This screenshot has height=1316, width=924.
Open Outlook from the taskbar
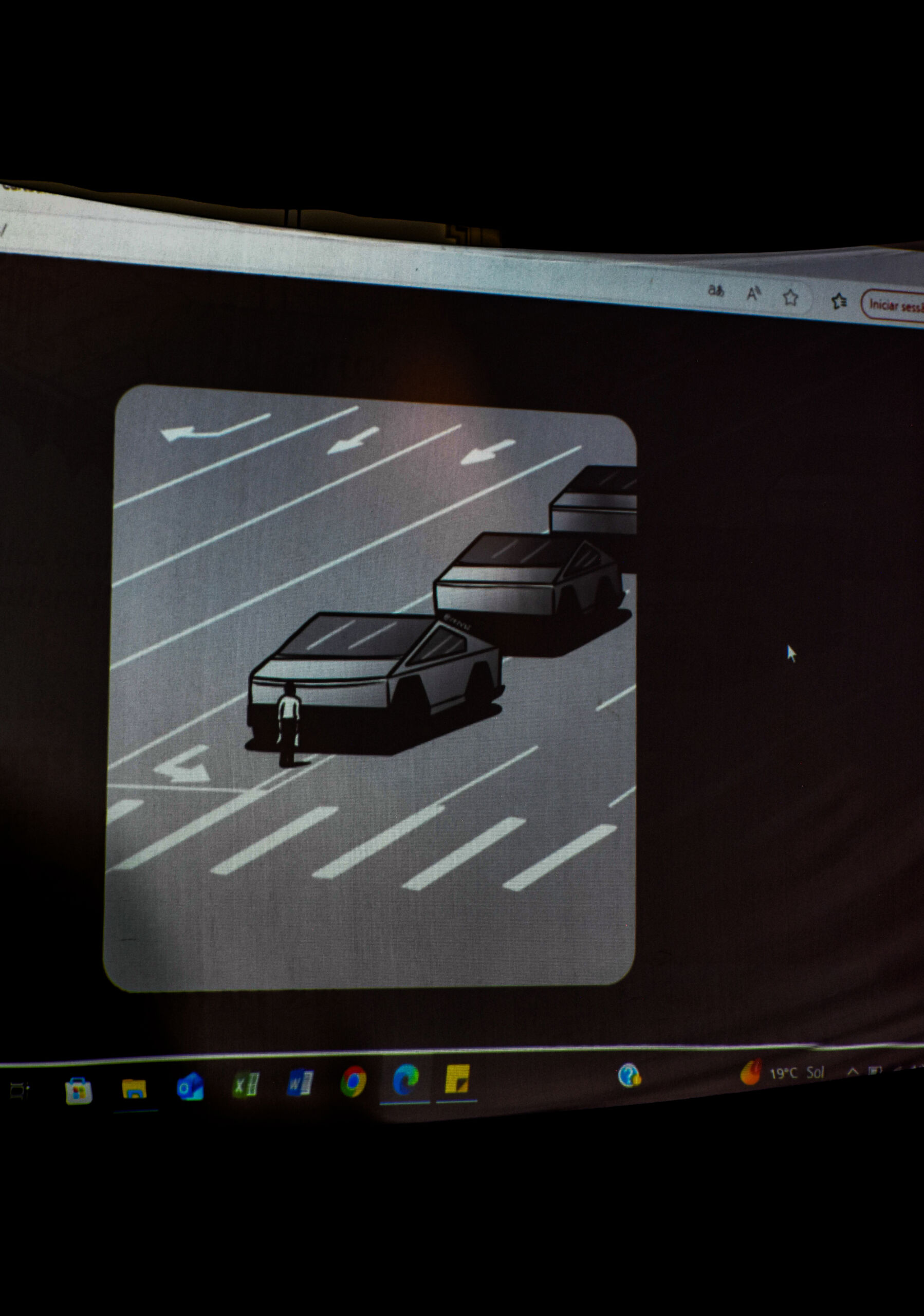click(x=190, y=1087)
